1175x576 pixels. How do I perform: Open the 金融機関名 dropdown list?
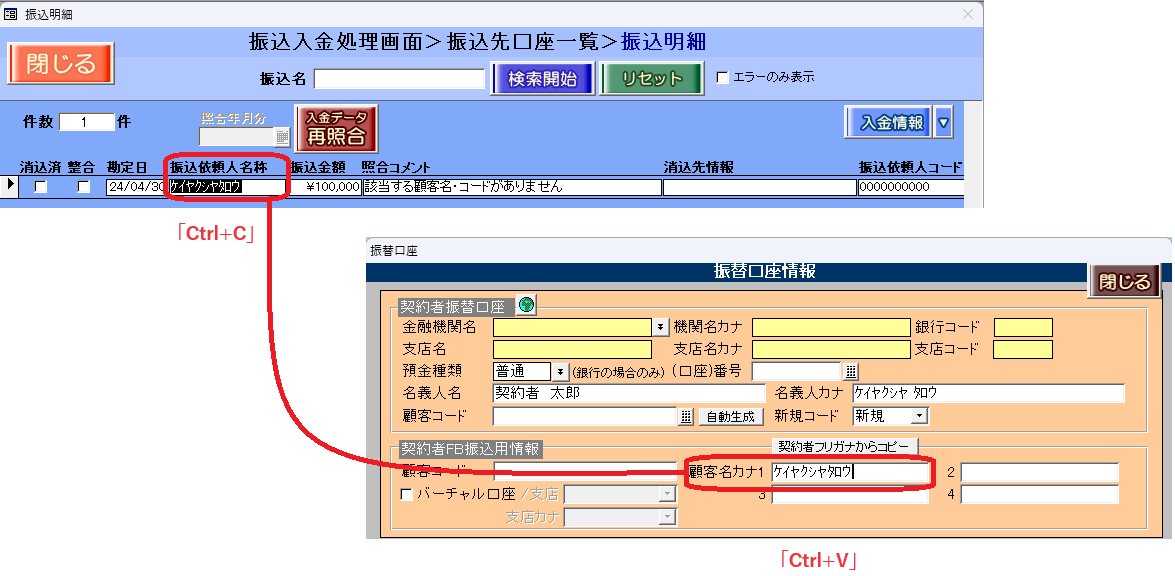click(x=661, y=327)
